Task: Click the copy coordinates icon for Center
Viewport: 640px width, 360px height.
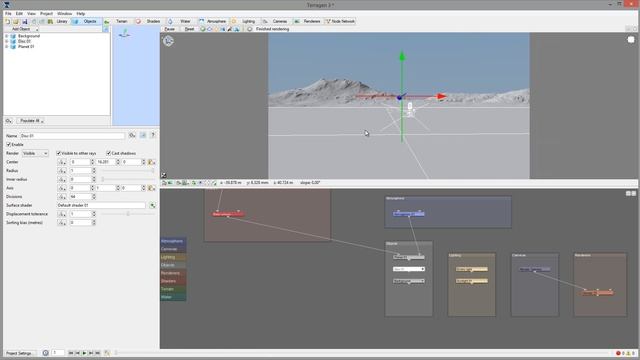Action: click(x=151, y=162)
